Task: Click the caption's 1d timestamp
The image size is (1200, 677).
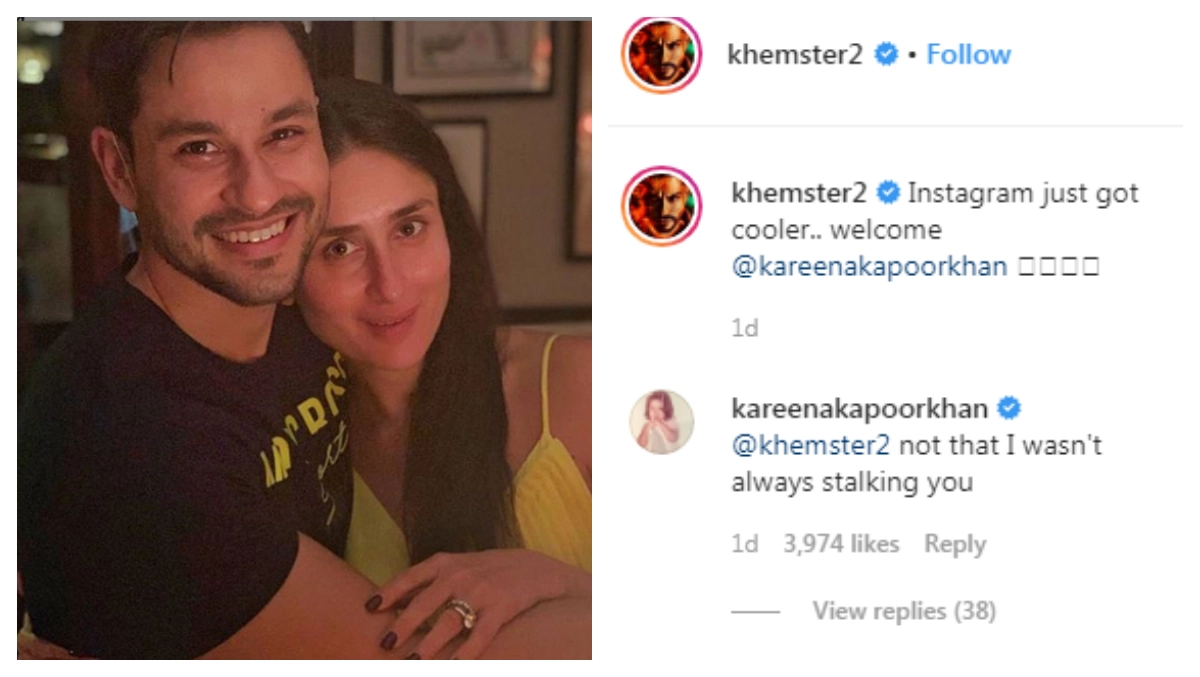Action: [744, 328]
